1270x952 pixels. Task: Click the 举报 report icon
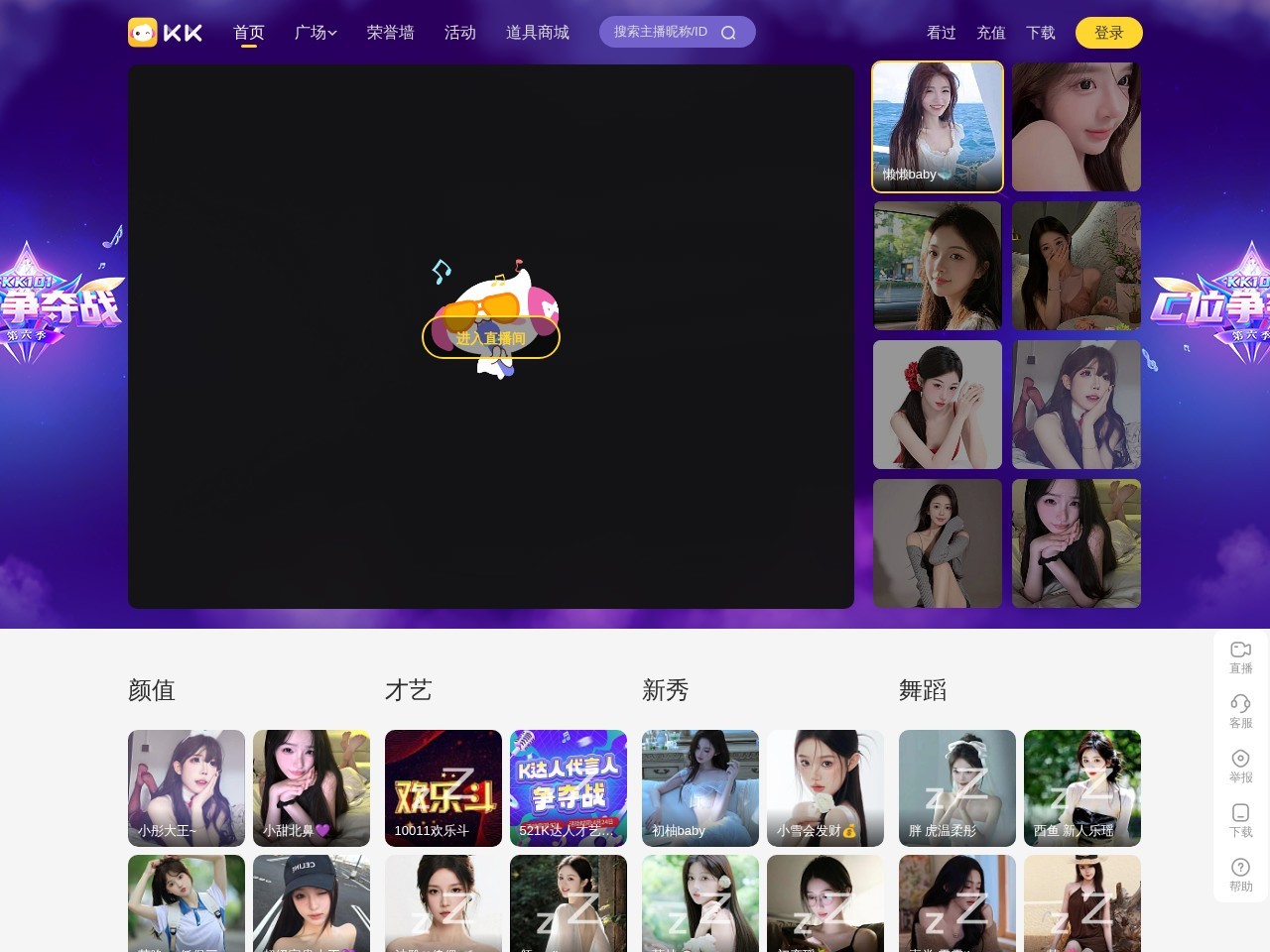[x=1240, y=759]
